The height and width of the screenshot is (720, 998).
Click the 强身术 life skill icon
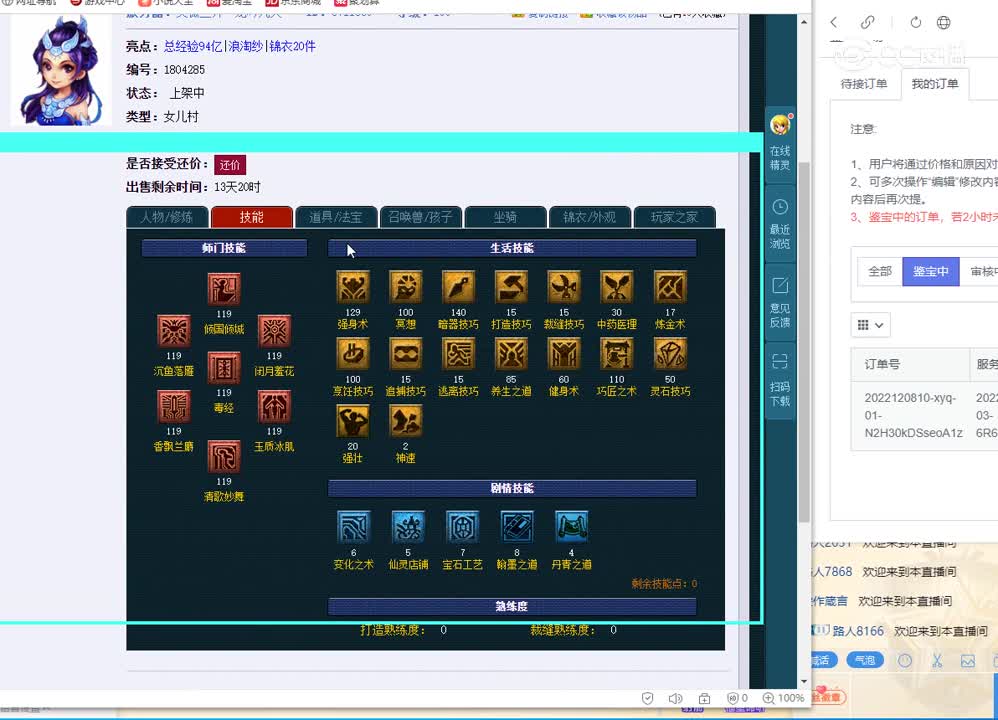[353, 286]
